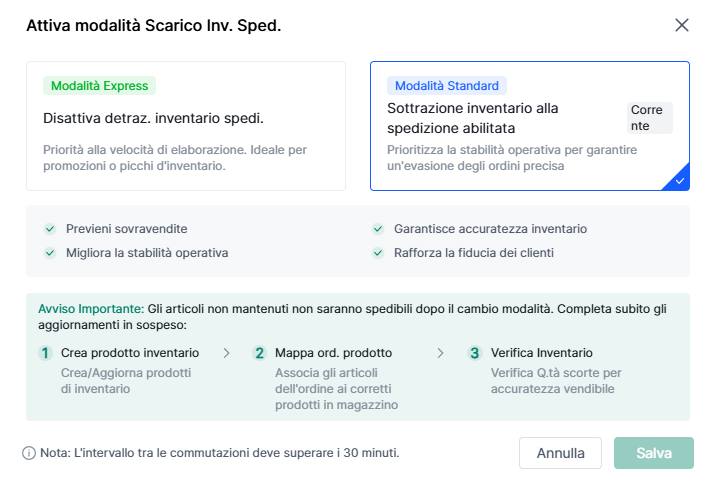Click the info icon next to Nota
The height and width of the screenshot is (481, 709).
pos(29,453)
